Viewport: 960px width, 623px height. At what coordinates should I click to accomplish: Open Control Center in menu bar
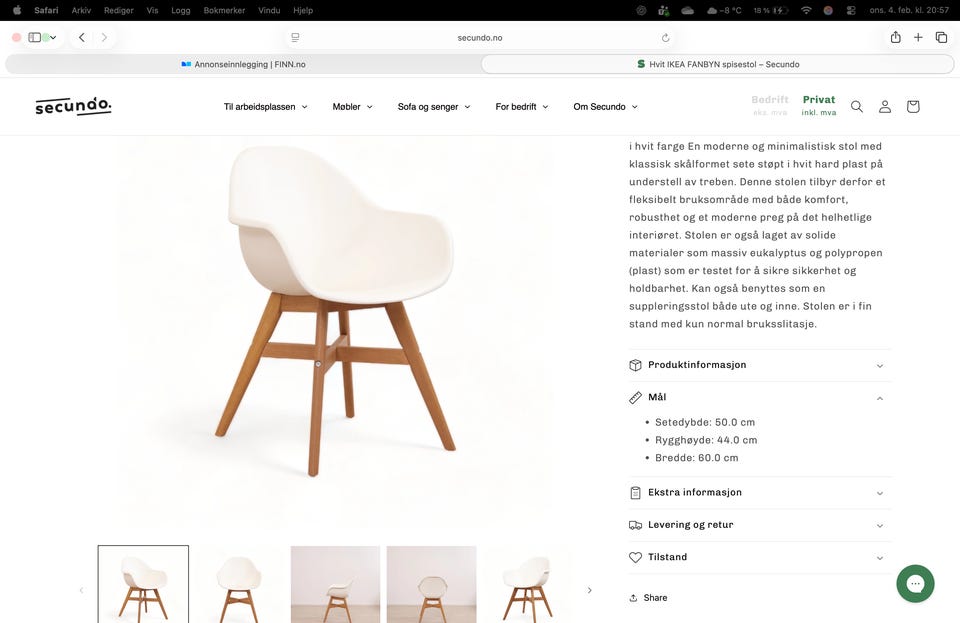(x=851, y=10)
